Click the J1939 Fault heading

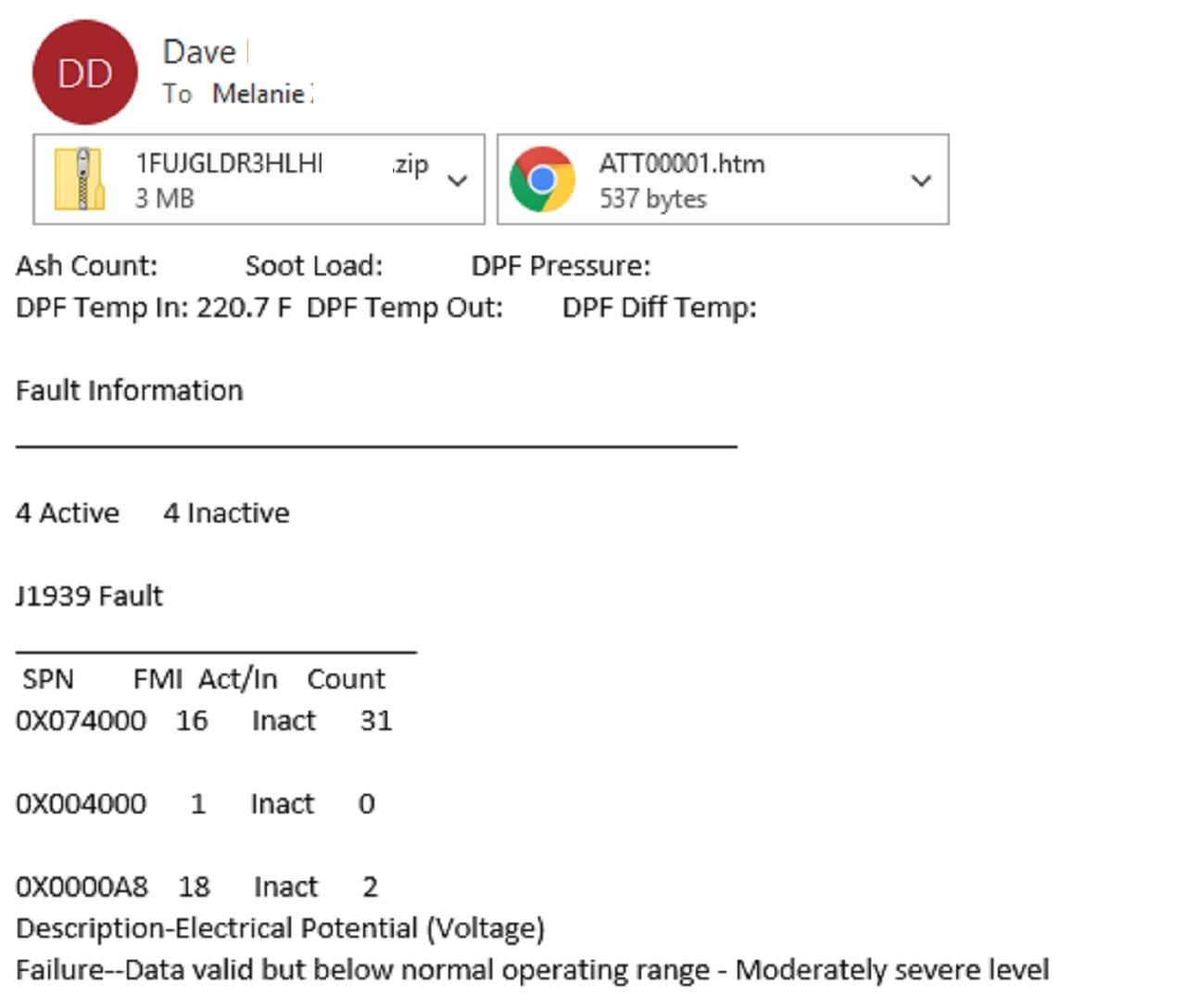coord(89,596)
